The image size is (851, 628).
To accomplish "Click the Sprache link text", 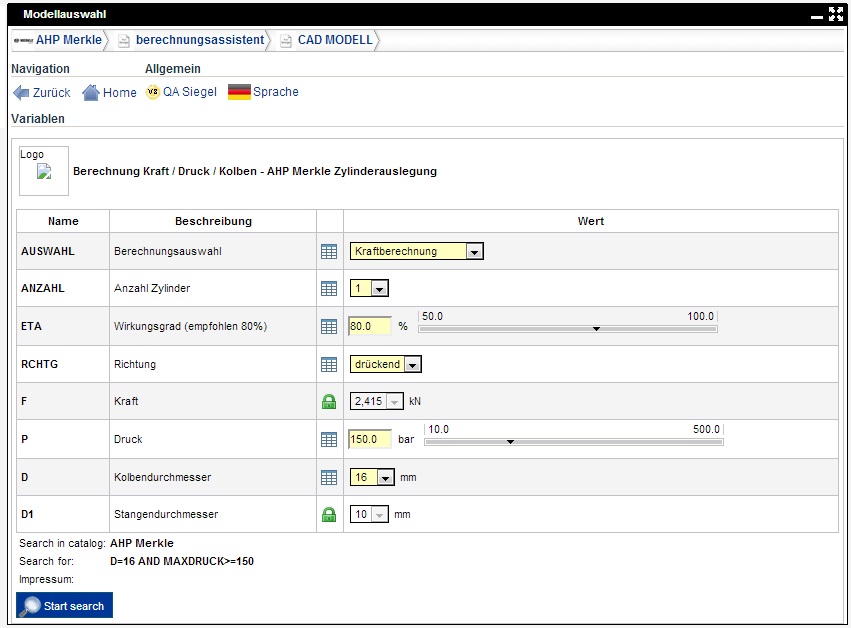I will click(x=276, y=92).
